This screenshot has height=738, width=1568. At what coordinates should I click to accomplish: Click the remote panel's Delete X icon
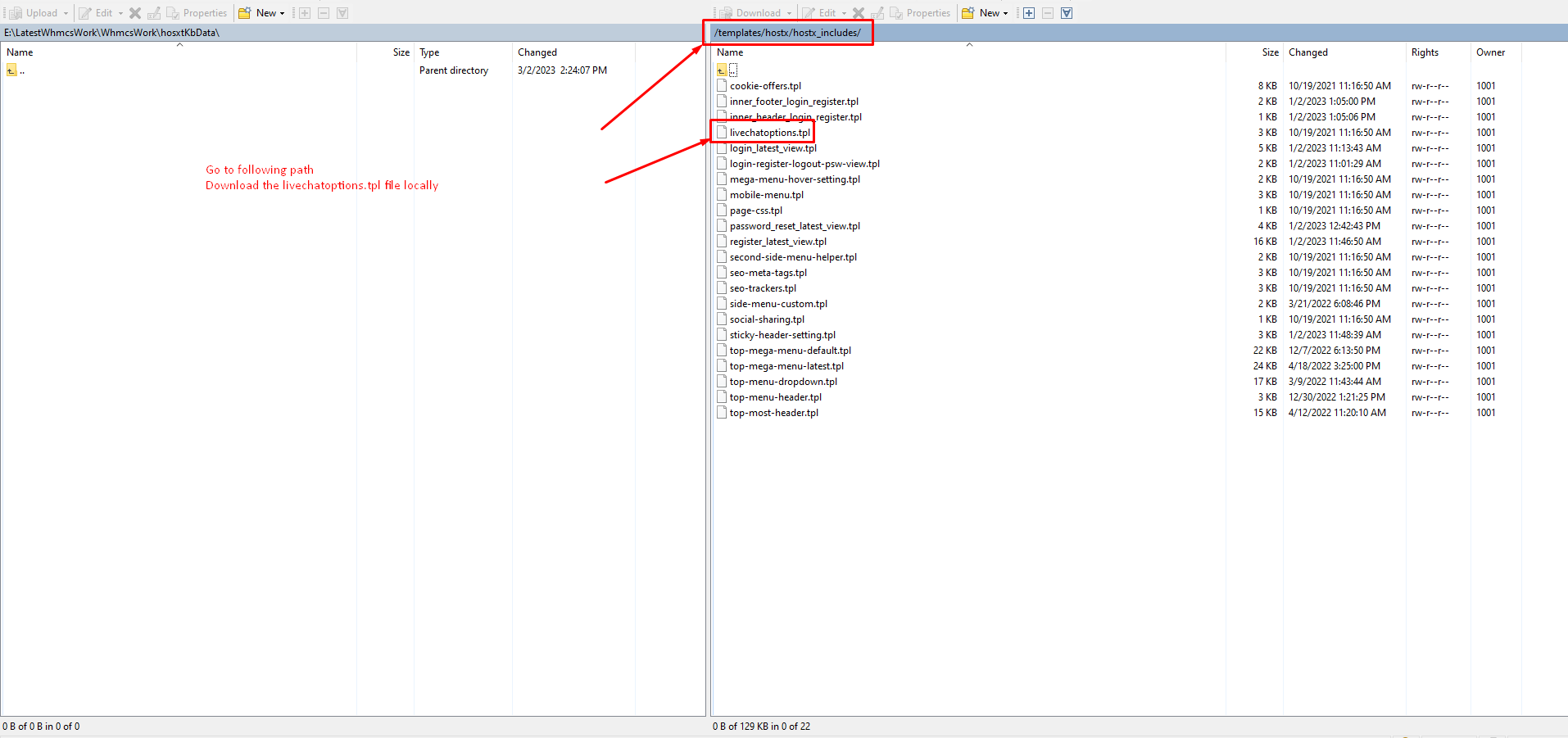click(859, 13)
